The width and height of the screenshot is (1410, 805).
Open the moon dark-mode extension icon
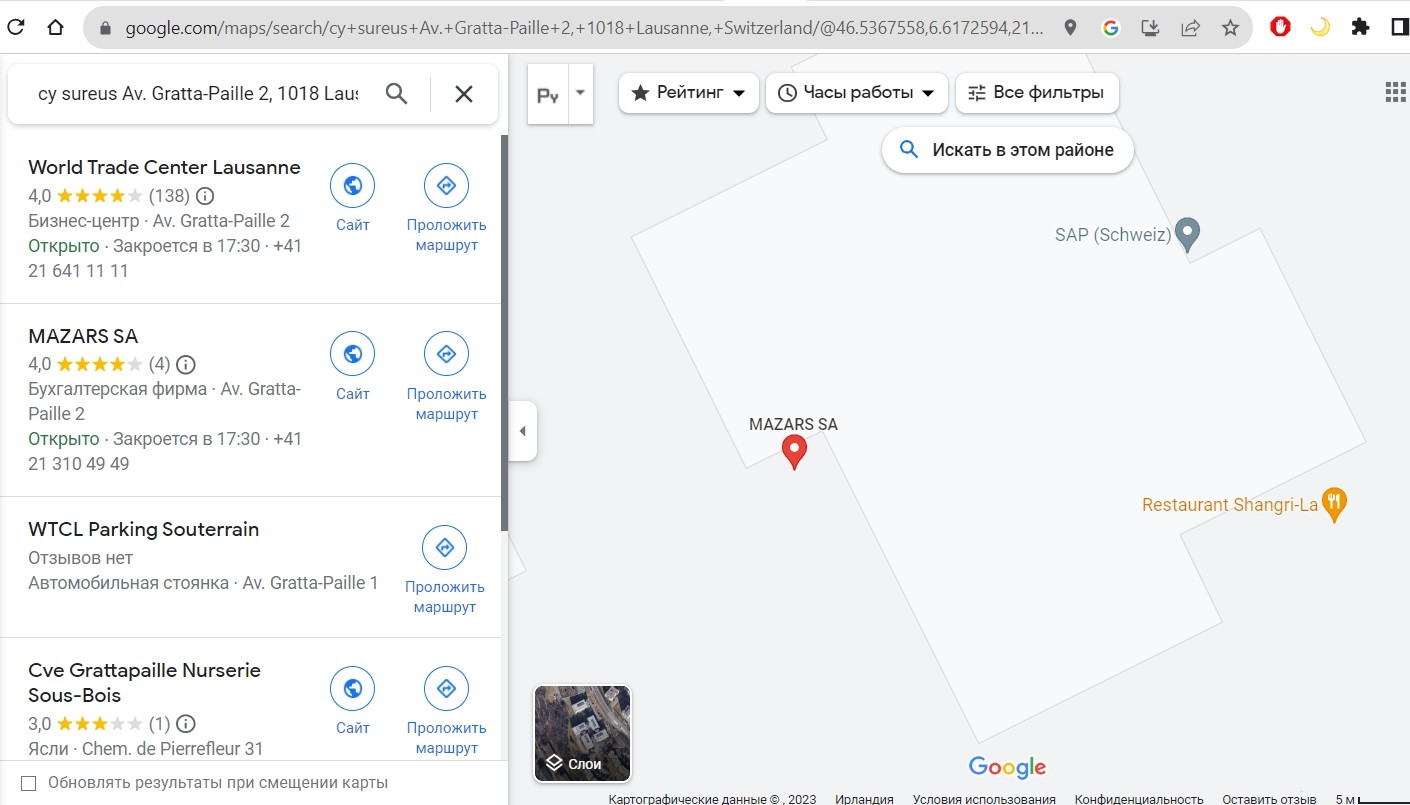pos(1320,27)
